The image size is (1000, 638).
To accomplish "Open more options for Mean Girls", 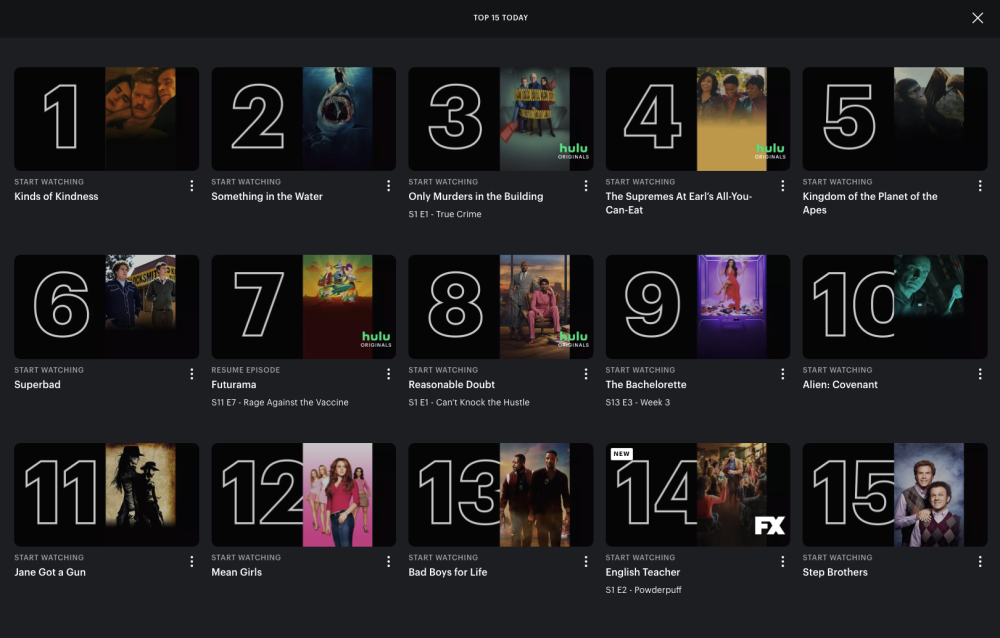I will (388, 561).
